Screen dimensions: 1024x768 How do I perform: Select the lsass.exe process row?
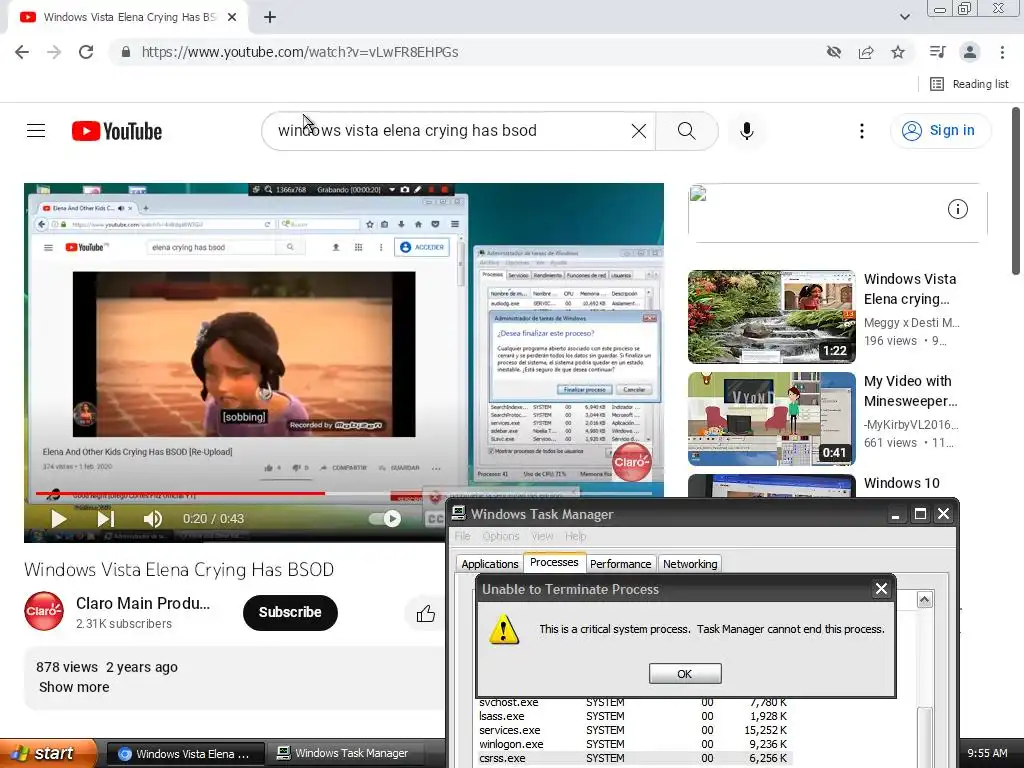point(633,716)
